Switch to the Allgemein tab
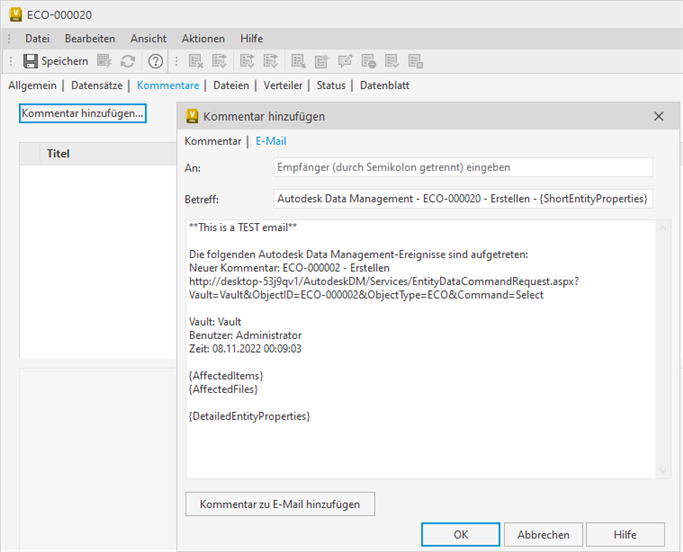Screen dimensions: 683x552 click(x=32, y=85)
